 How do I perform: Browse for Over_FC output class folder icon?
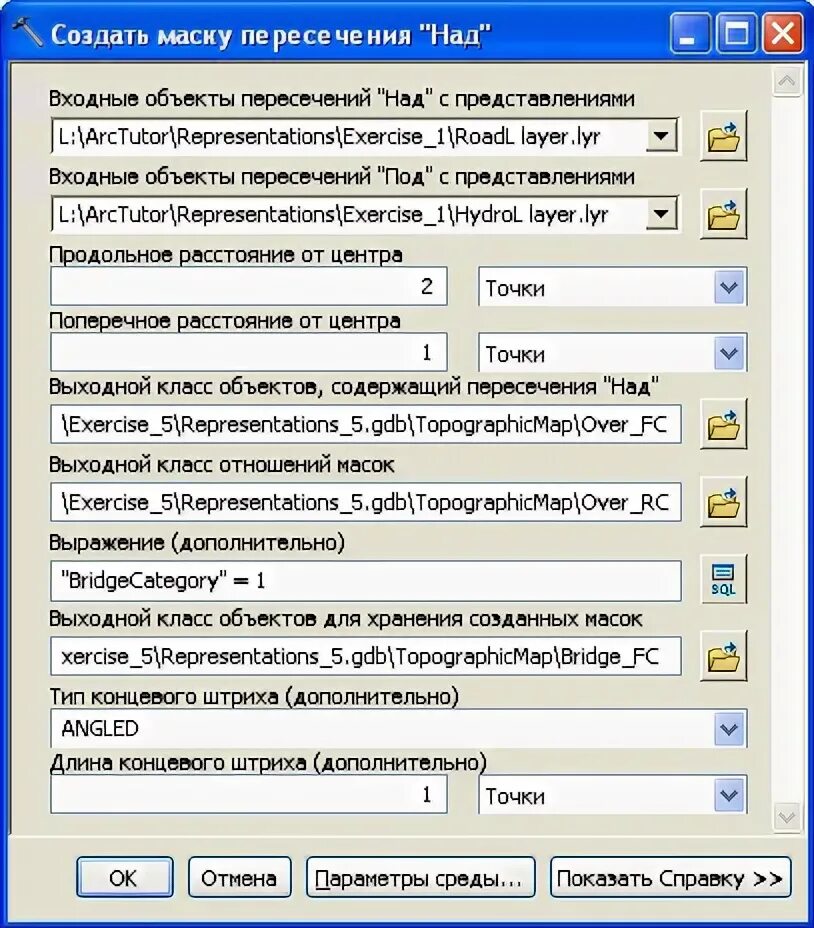click(723, 424)
